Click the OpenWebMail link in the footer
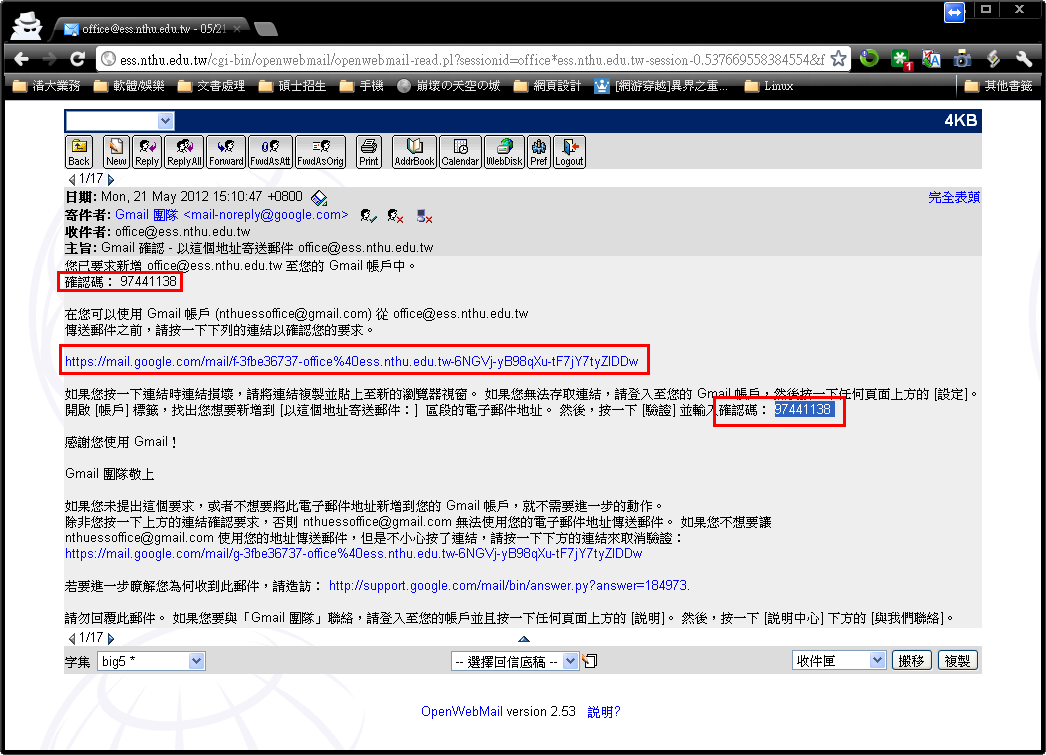Viewport: 1046px width, 755px height. [462, 712]
